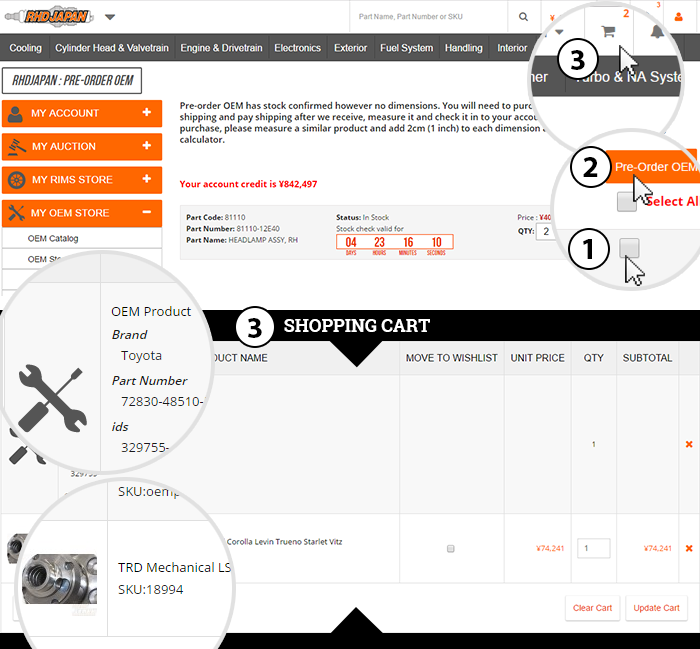Viewport: 700px width, 649px height.
Task: Open Cylinder Head & Valvetrain category
Action: (112, 48)
